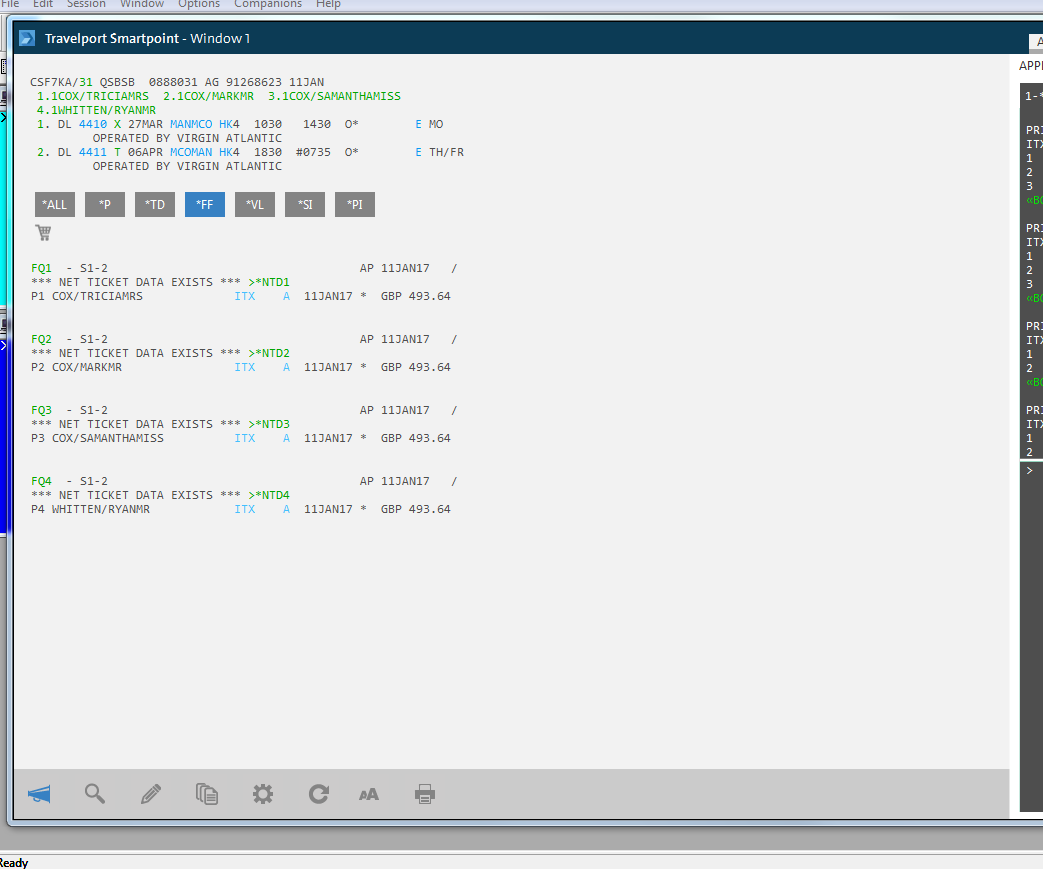Click flight number 4411 link

[92, 152]
